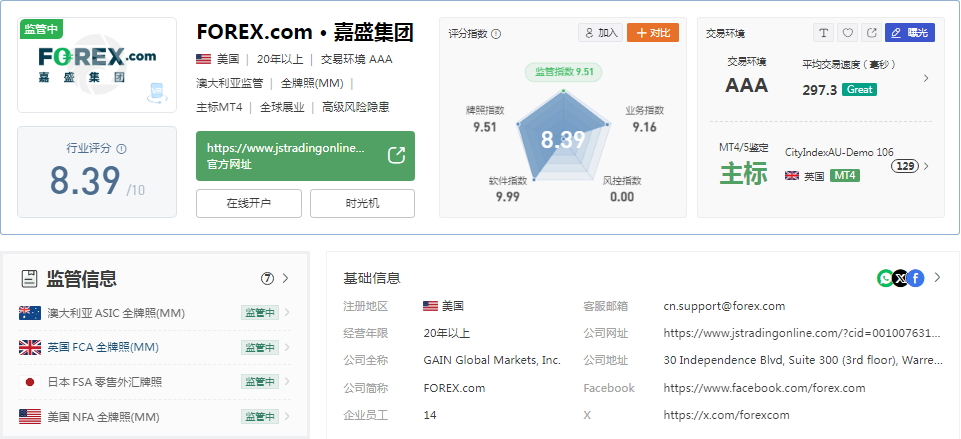Image resolution: width=961 pixels, height=439 pixels.
Task: Click 牌照指数 9.51 value
Action: pos(485,128)
